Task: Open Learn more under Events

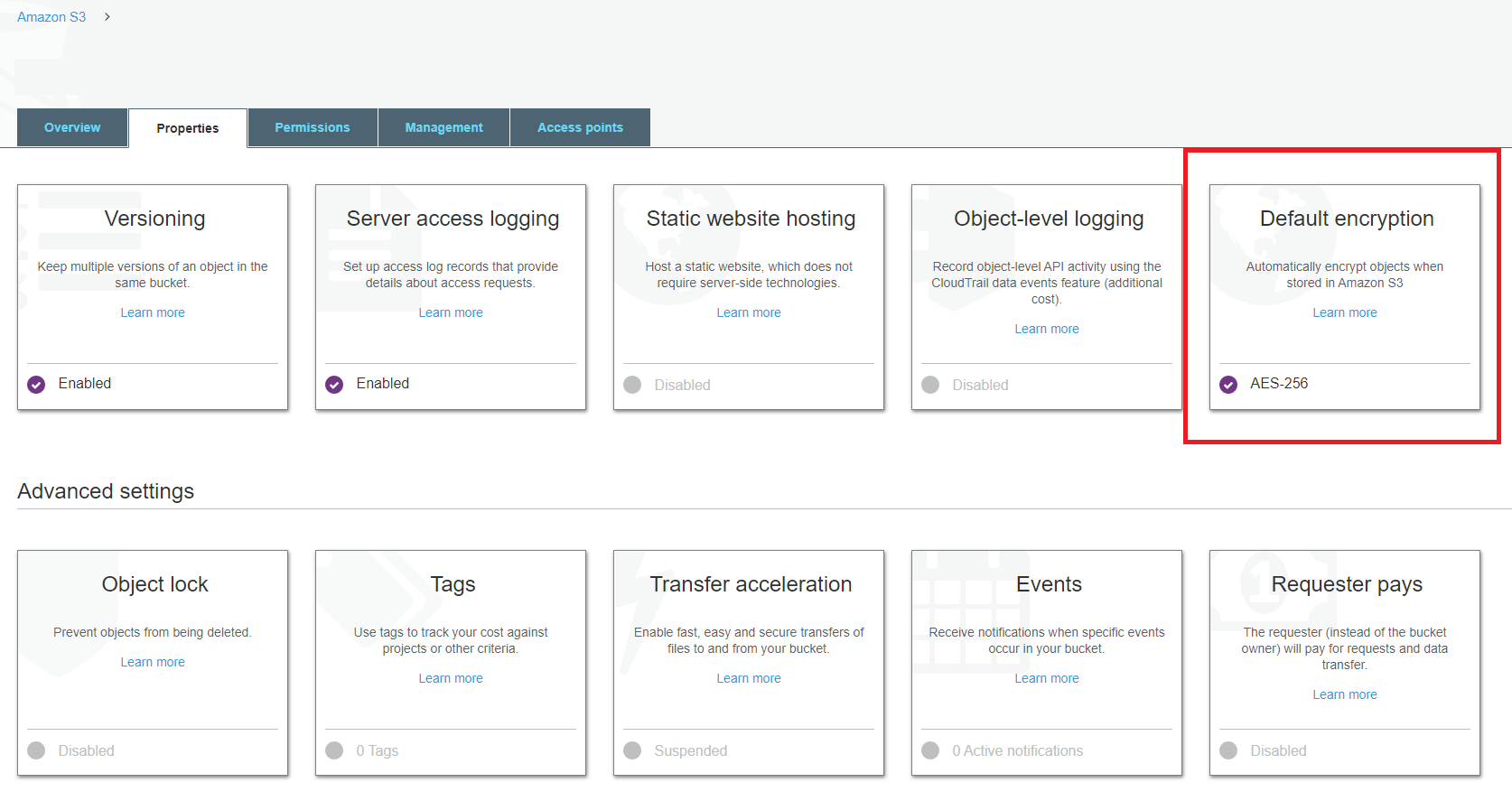Action: (x=1047, y=678)
